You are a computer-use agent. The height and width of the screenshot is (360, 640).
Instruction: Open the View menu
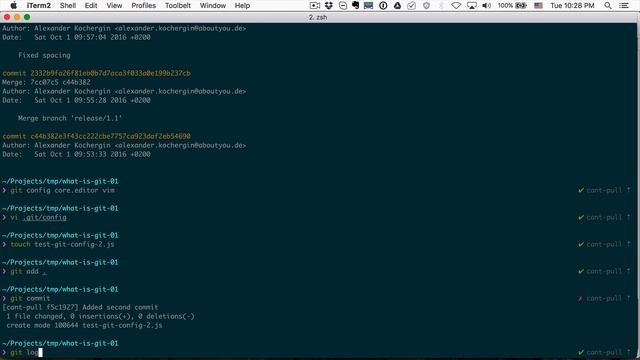(114, 6)
